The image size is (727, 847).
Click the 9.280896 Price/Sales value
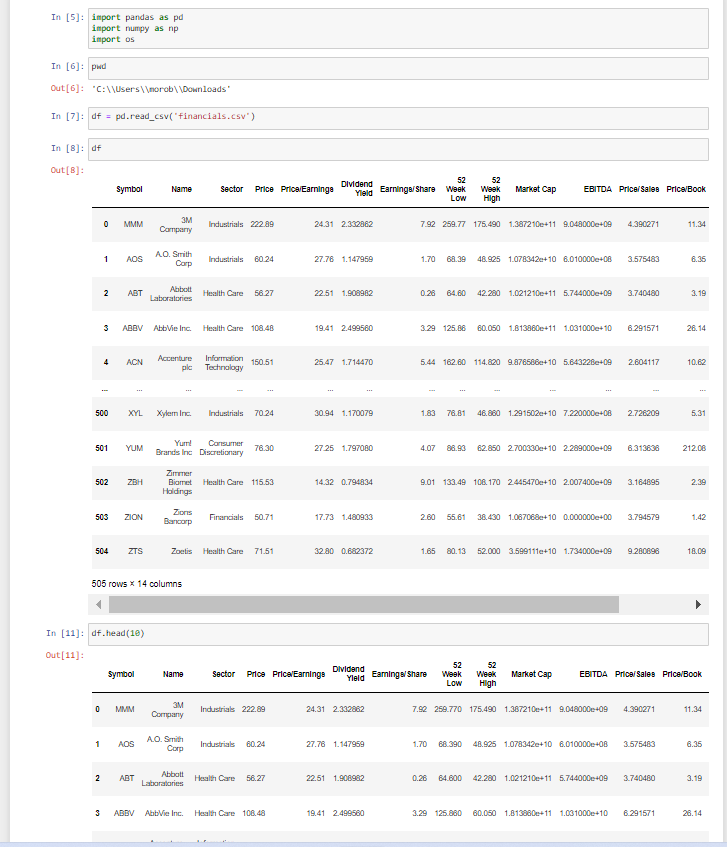(x=643, y=552)
